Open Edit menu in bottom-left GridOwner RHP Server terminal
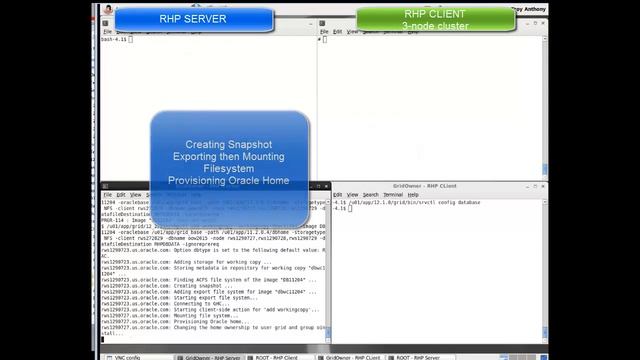 coord(121,195)
